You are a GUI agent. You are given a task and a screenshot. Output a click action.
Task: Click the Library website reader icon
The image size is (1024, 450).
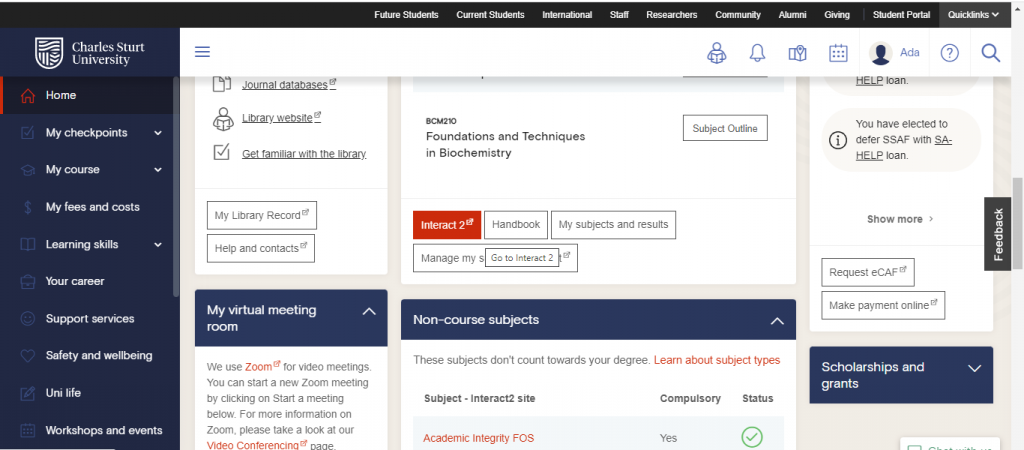(x=223, y=119)
